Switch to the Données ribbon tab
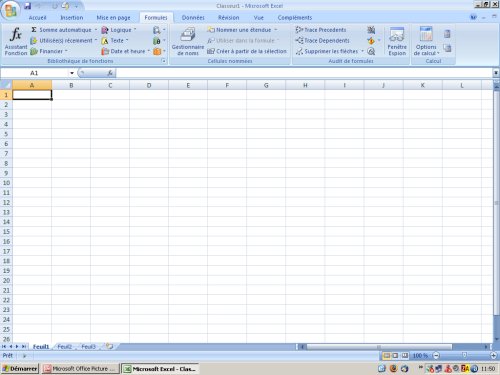The width and height of the screenshot is (500, 375). coord(193,18)
